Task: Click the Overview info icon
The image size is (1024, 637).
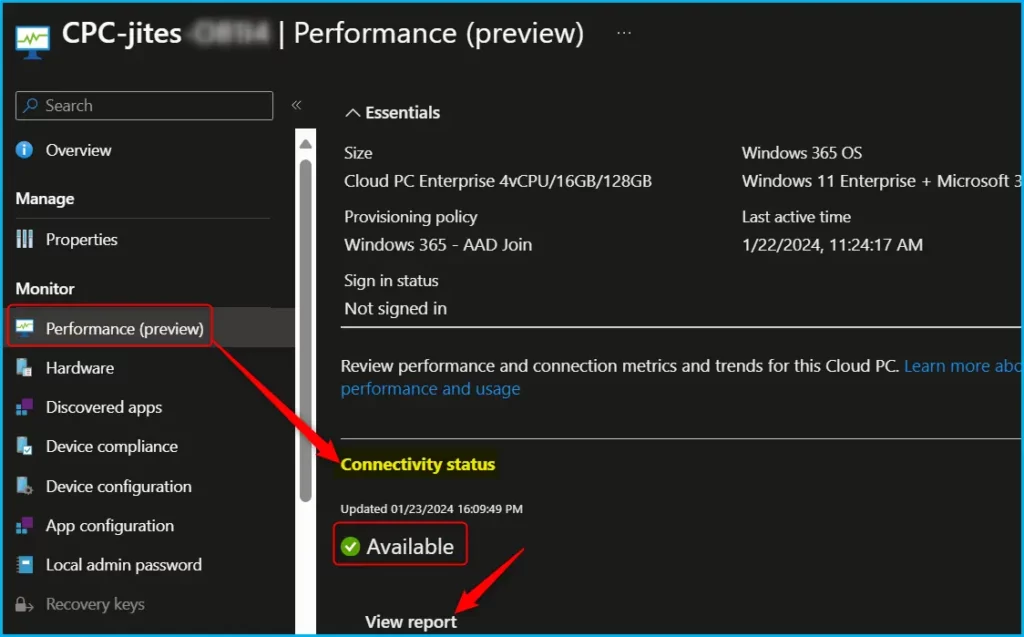Action: [24, 150]
